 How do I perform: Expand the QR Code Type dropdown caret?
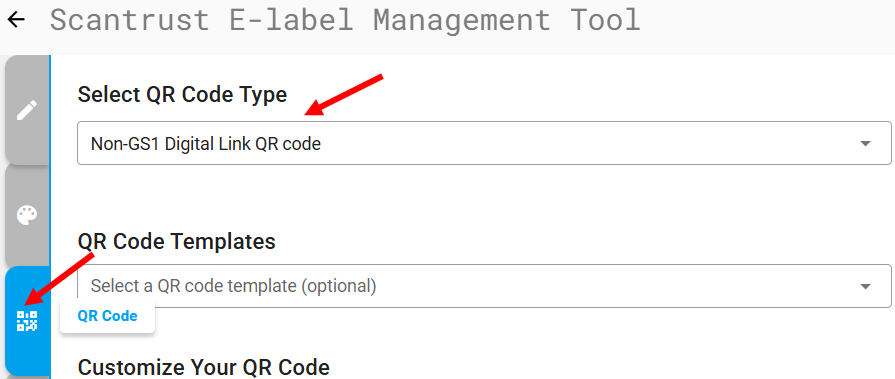pyautogui.click(x=865, y=143)
